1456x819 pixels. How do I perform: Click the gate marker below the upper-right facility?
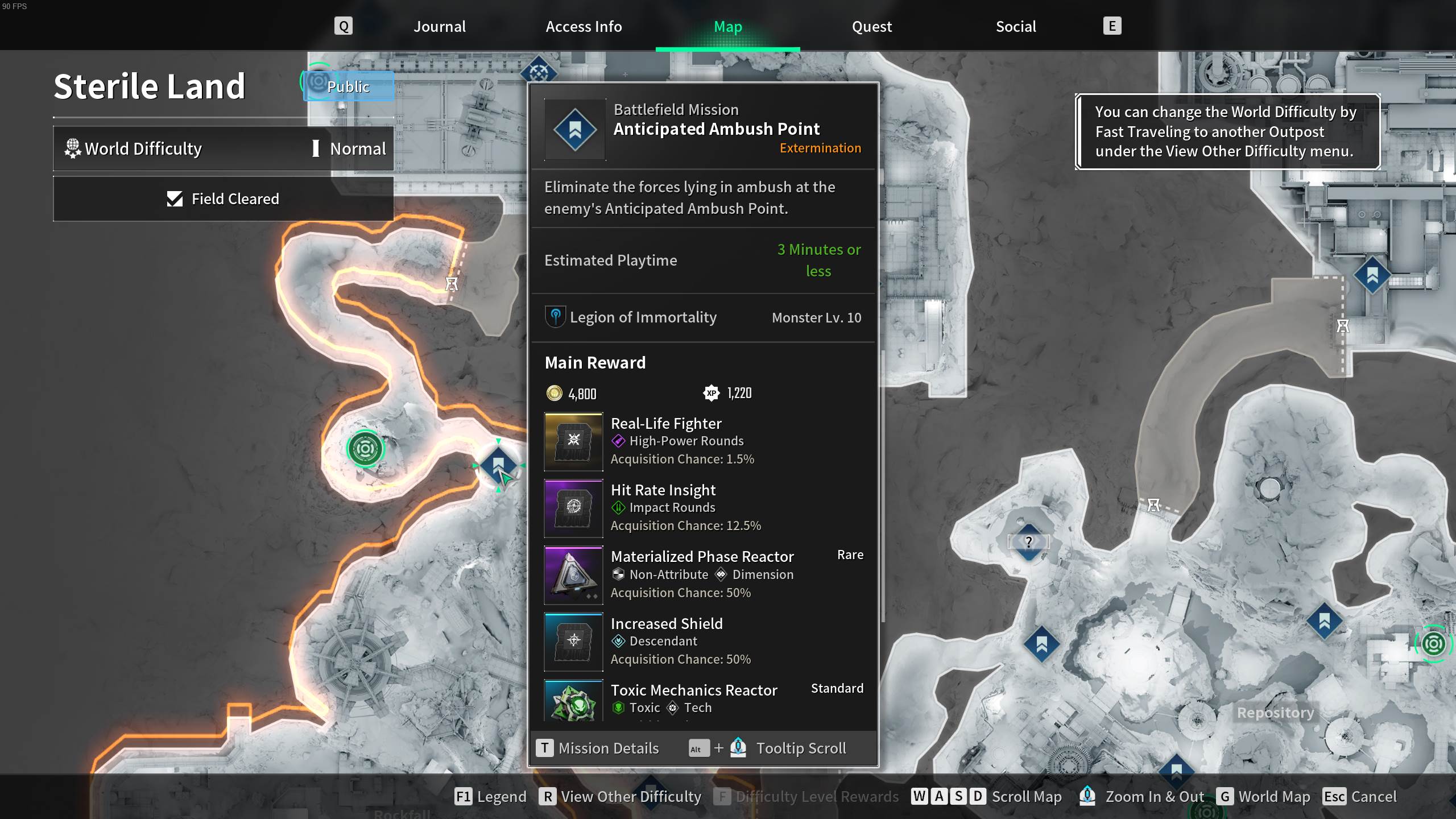(x=1343, y=326)
